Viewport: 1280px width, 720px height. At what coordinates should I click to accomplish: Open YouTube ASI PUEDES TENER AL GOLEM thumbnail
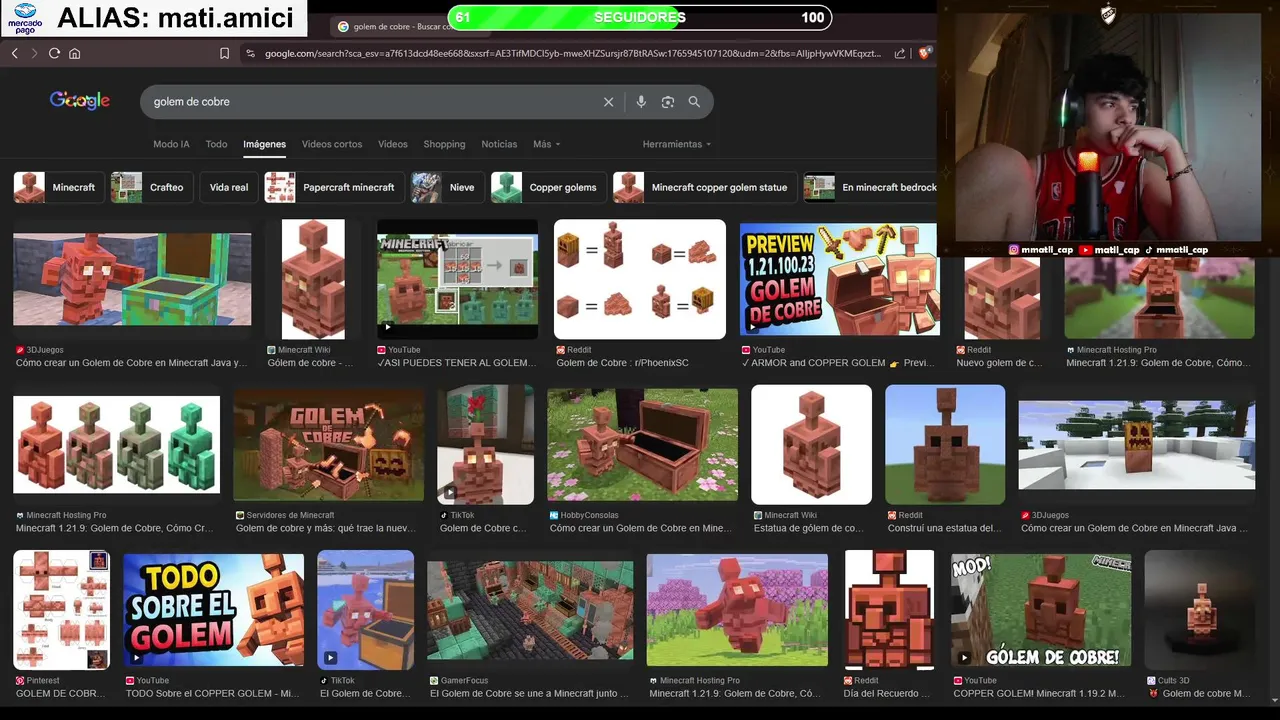pyautogui.click(x=457, y=280)
